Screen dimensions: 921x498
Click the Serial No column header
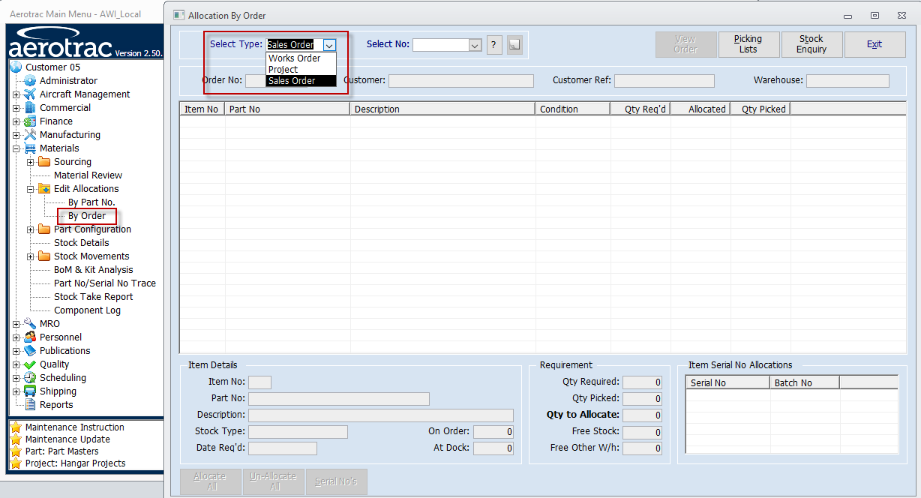tap(728, 382)
